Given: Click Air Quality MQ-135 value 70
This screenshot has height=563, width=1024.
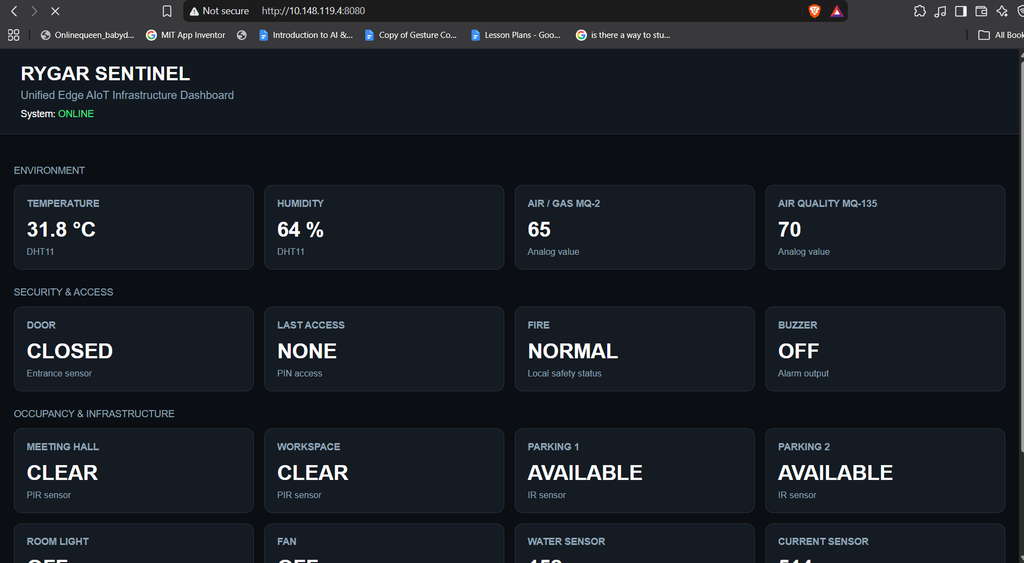Looking at the screenshot, I should tap(789, 229).
